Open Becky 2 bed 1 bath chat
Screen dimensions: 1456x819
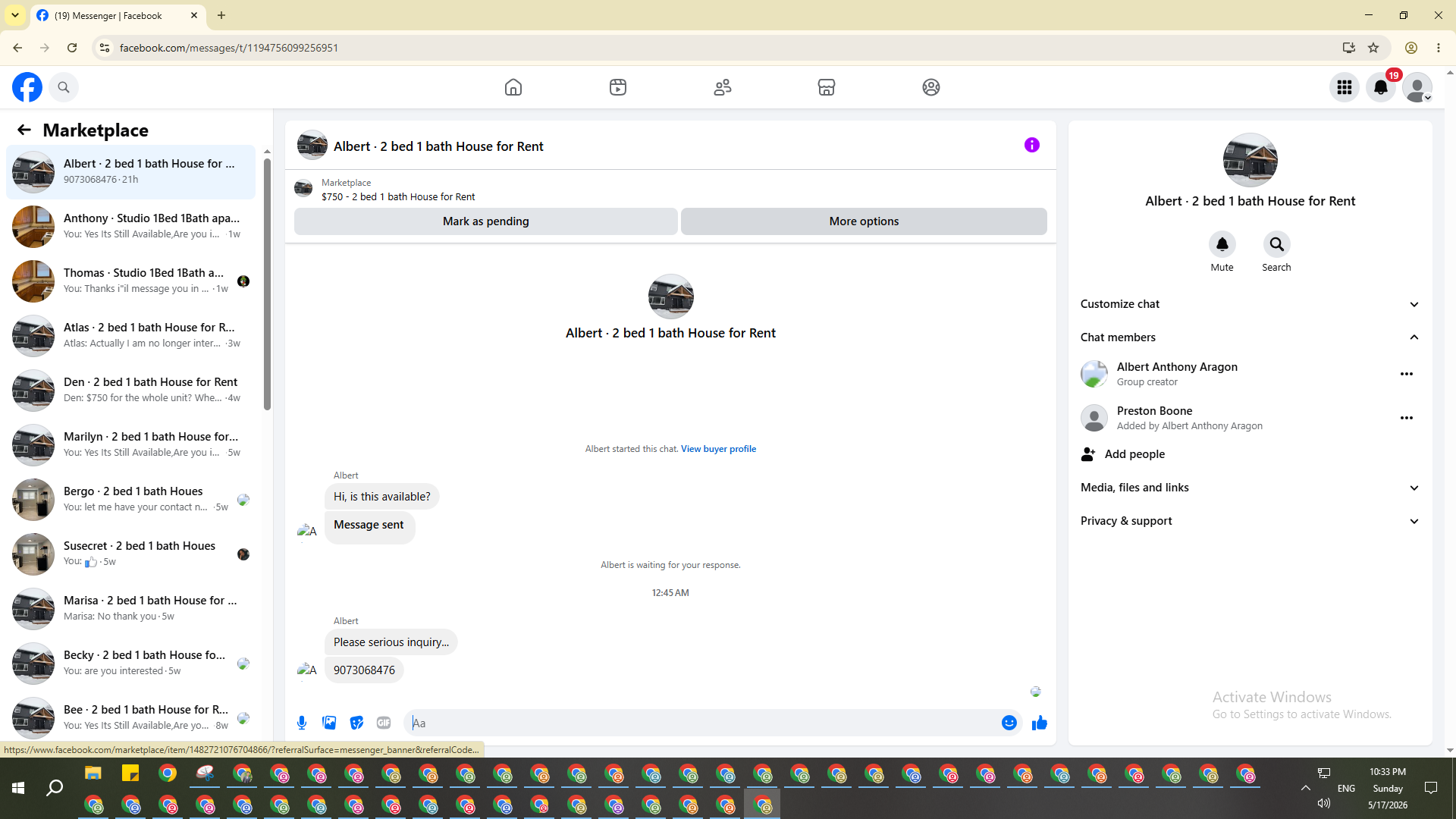click(x=131, y=664)
